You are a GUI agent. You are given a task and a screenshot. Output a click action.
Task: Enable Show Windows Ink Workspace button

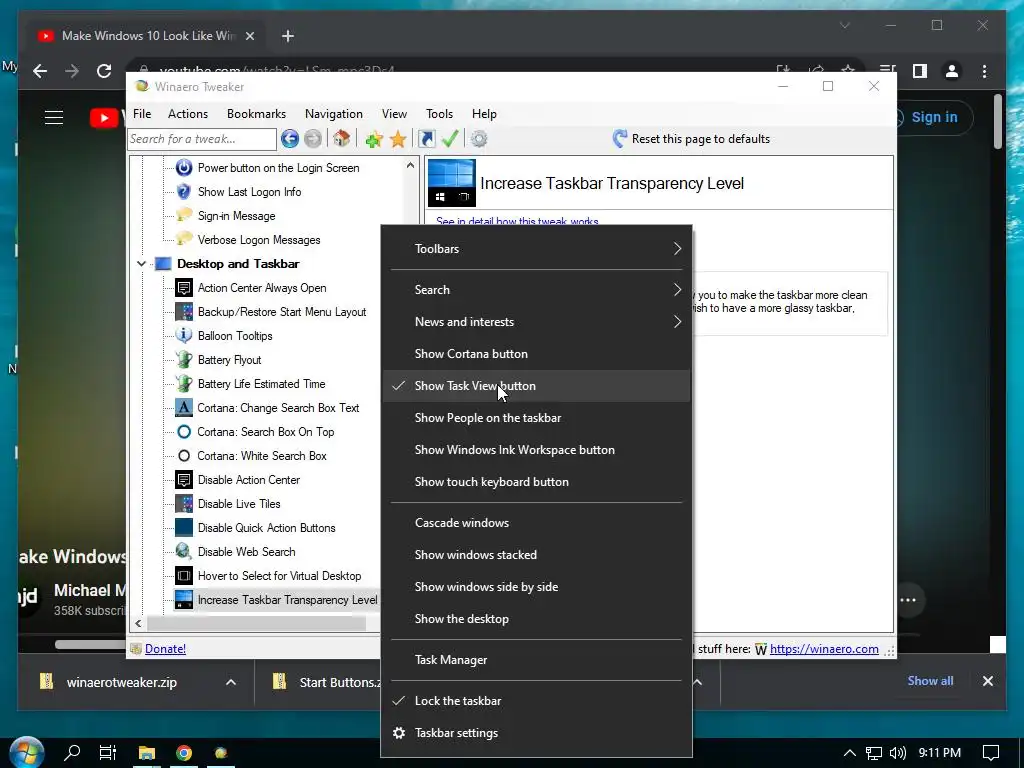pyautogui.click(x=536, y=450)
